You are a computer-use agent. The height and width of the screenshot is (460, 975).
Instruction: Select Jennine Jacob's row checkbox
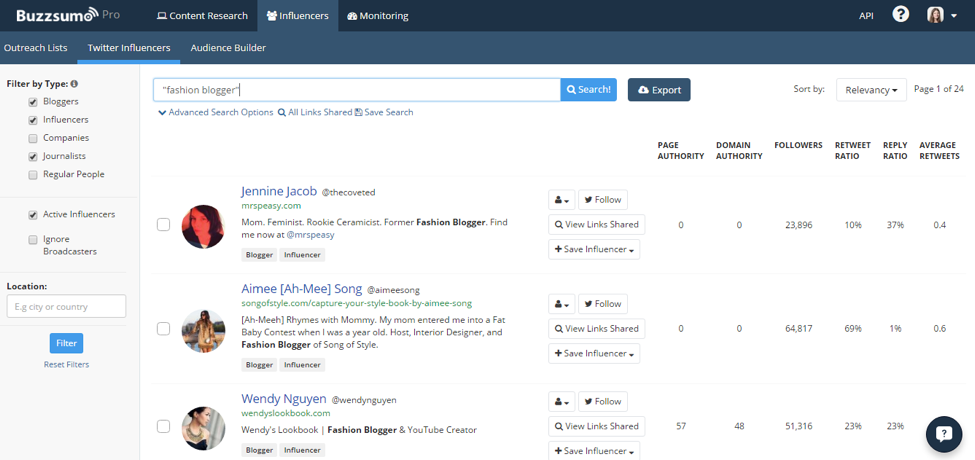[x=163, y=225]
